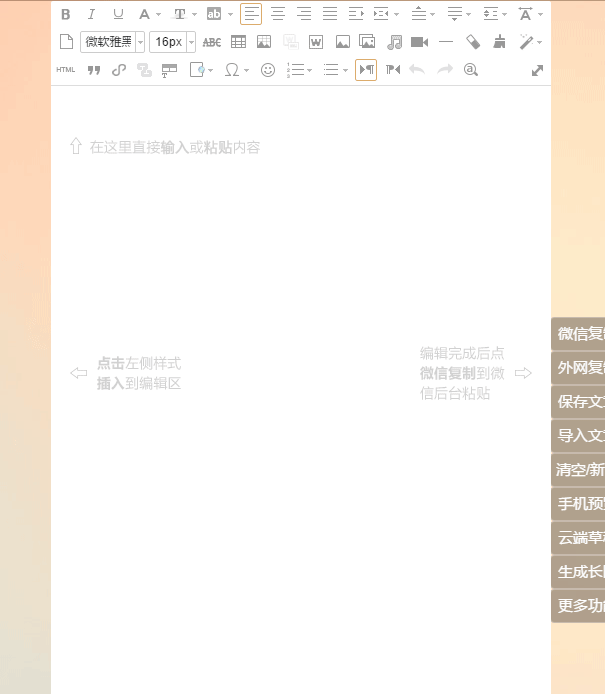The height and width of the screenshot is (694, 605).
Task: Insert a video
Action: click(420, 42)
